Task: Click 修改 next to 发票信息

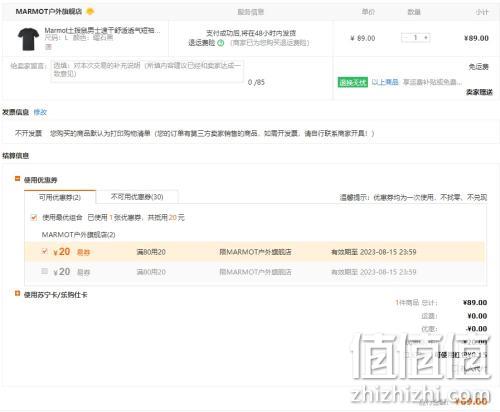Action: pyautogui.click(x=40, y=112)
